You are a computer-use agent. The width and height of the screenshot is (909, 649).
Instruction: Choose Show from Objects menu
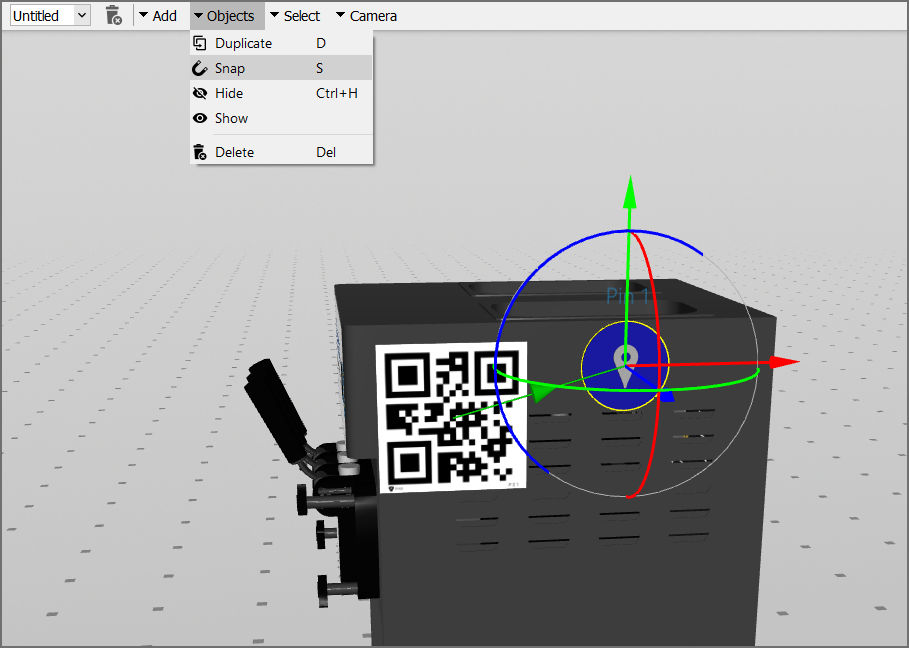click(x=281, y=118)
